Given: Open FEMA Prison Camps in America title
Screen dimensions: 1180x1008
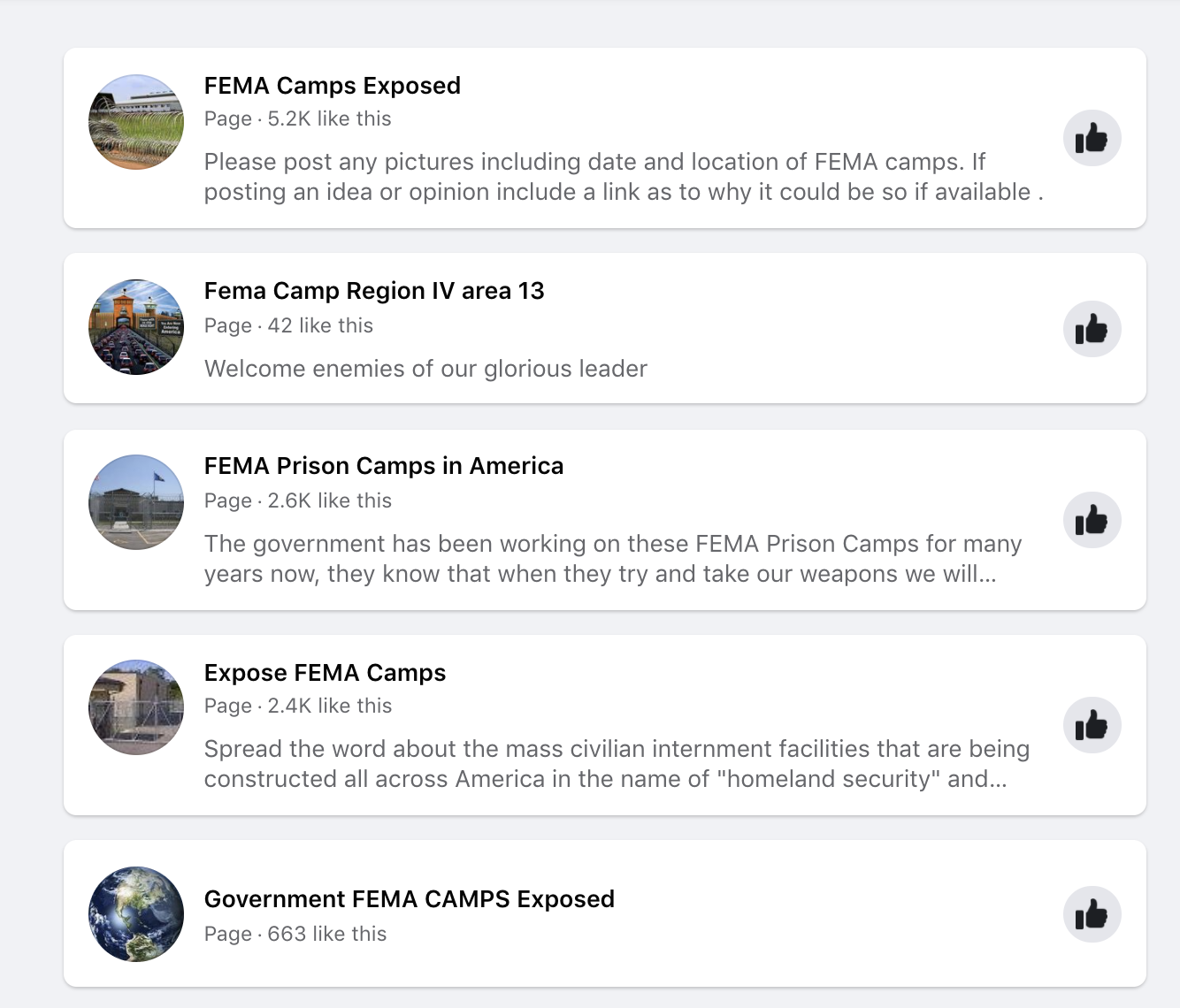Looking at the screenshot, I should coord(384,466).
